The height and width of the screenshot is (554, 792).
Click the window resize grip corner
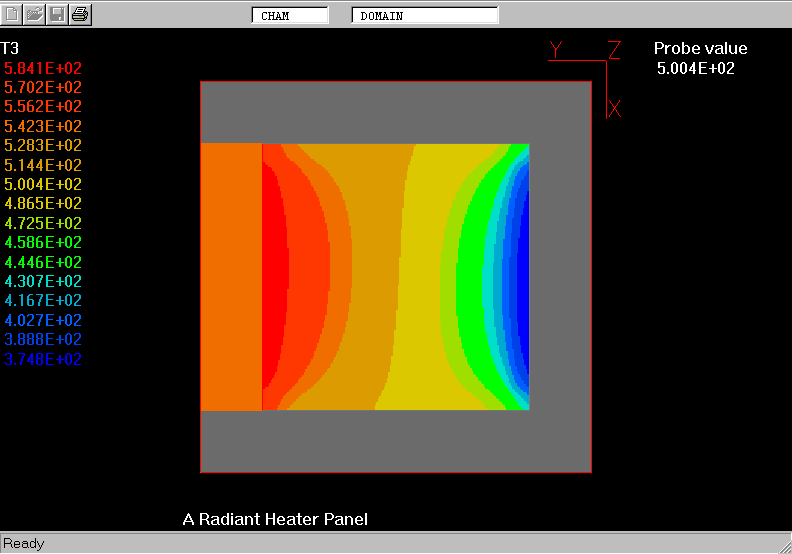(x=782, y=544)
